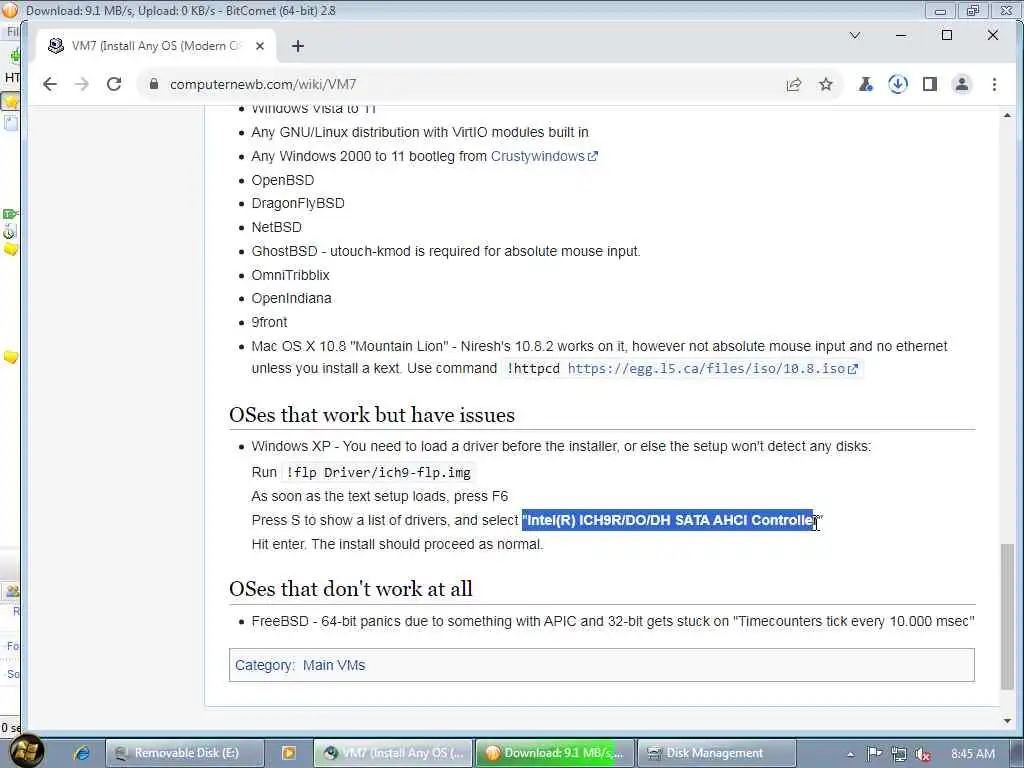Open the Chrome three-dot menu

tap(994, 84)
